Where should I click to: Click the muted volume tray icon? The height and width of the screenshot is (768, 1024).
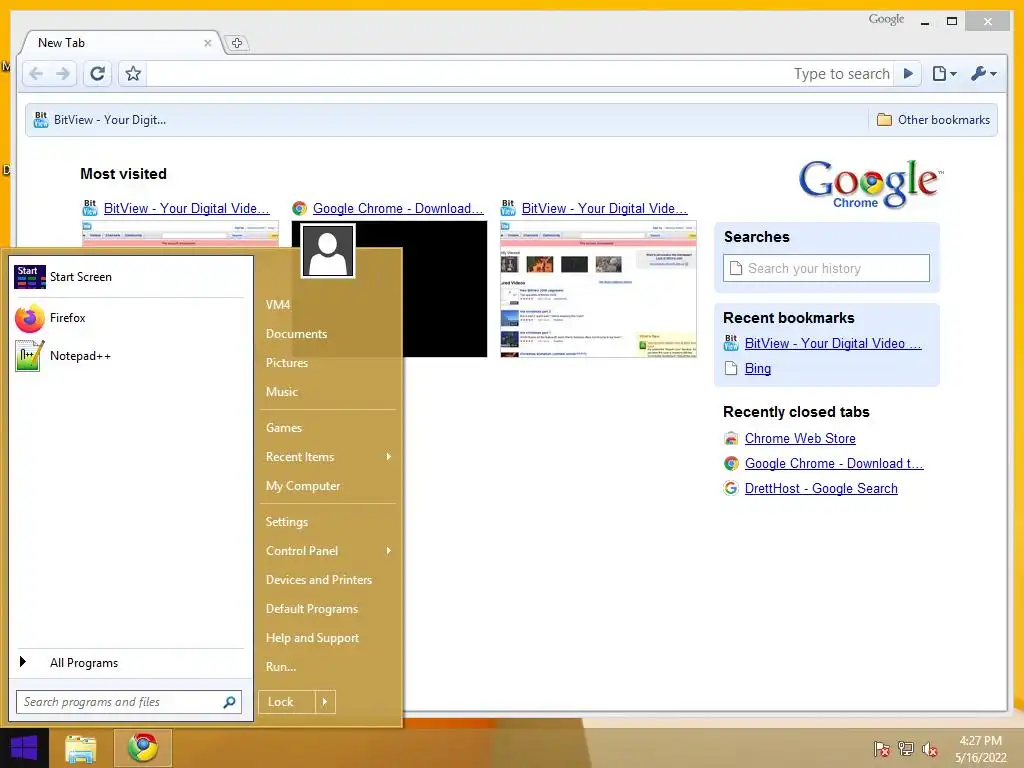point(930,749)
